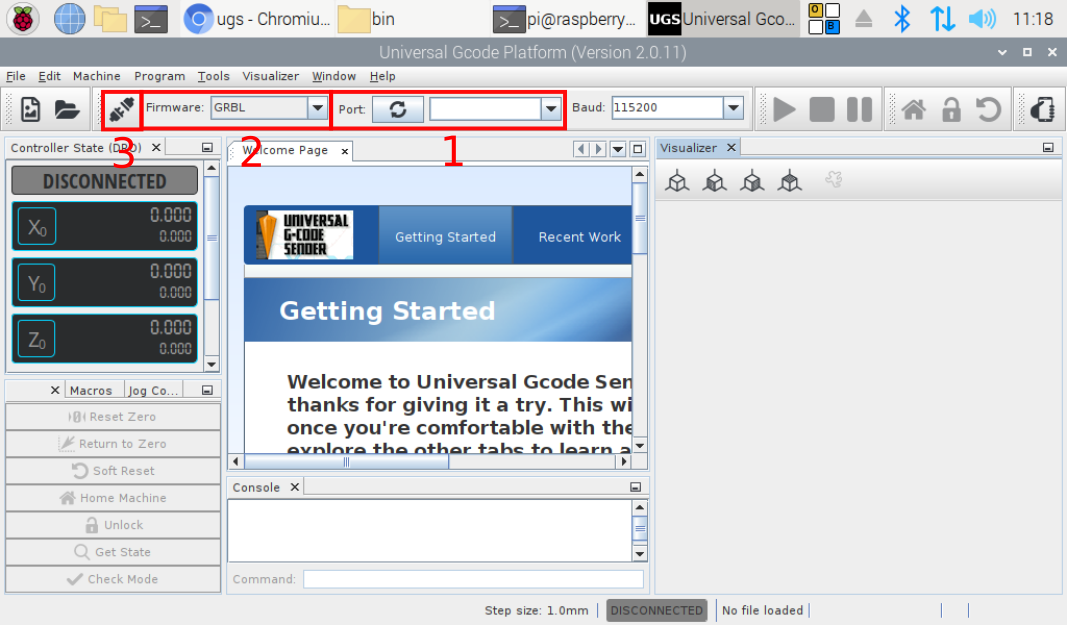Switch to the Jog Controller tab
The width and height of the screenshot is (1067, 625).
153,390
